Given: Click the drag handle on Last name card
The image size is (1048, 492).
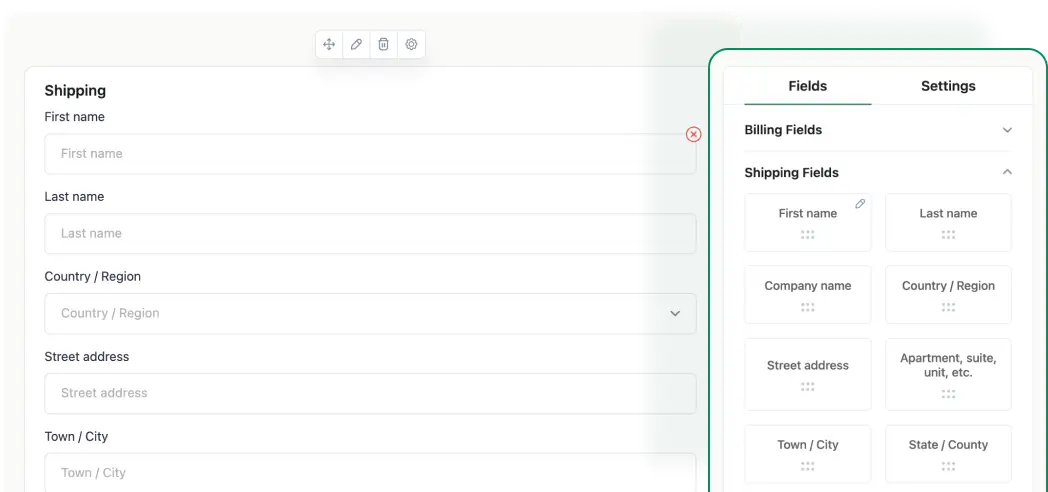Looking at the screenshot, I should pyautogui.click(x=948, y=235).
